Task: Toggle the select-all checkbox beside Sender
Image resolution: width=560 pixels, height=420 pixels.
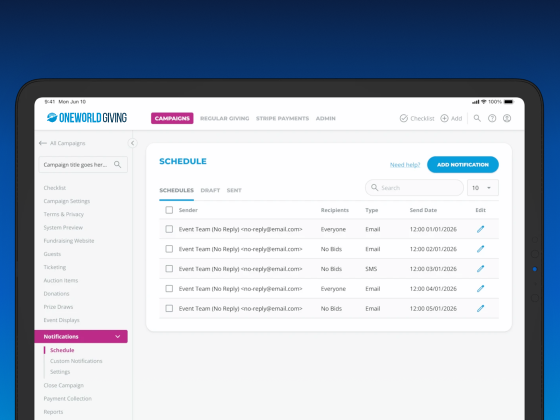Action: (x=169, y=210)
